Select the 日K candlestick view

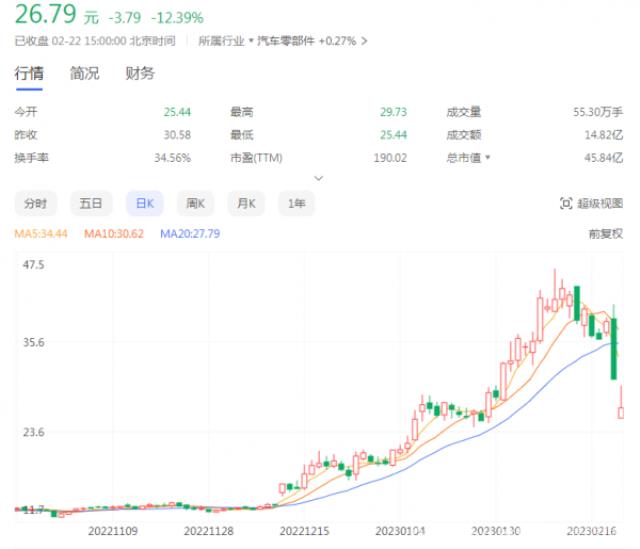[144, 203]
